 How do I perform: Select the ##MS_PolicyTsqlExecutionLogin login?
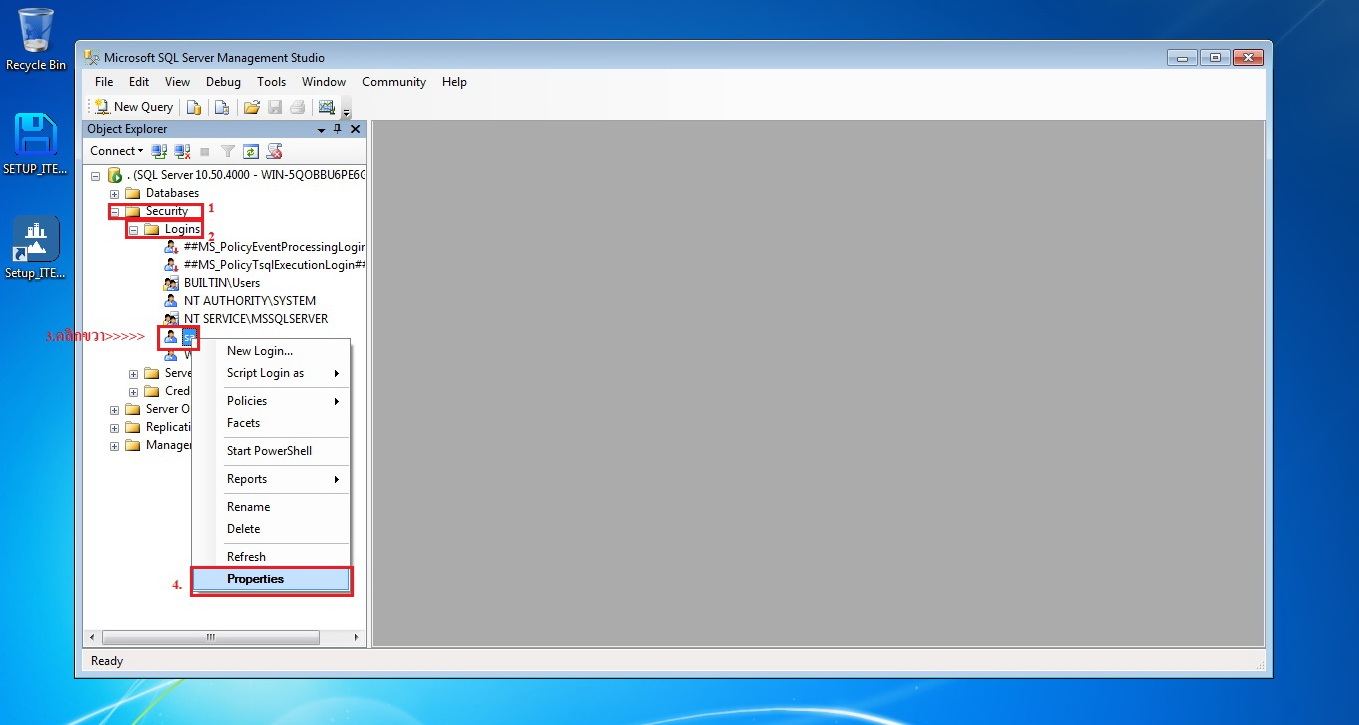(x=274, y=265)
